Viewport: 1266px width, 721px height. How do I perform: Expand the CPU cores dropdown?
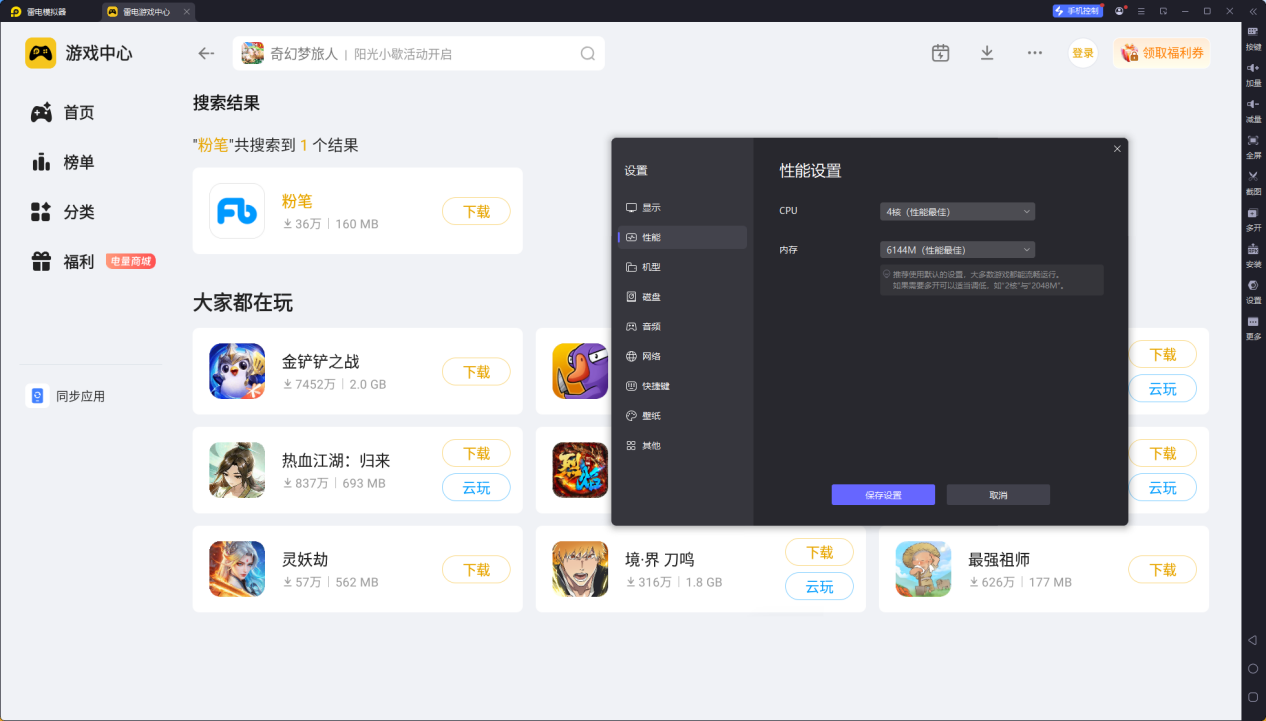(x=957, y=211)
